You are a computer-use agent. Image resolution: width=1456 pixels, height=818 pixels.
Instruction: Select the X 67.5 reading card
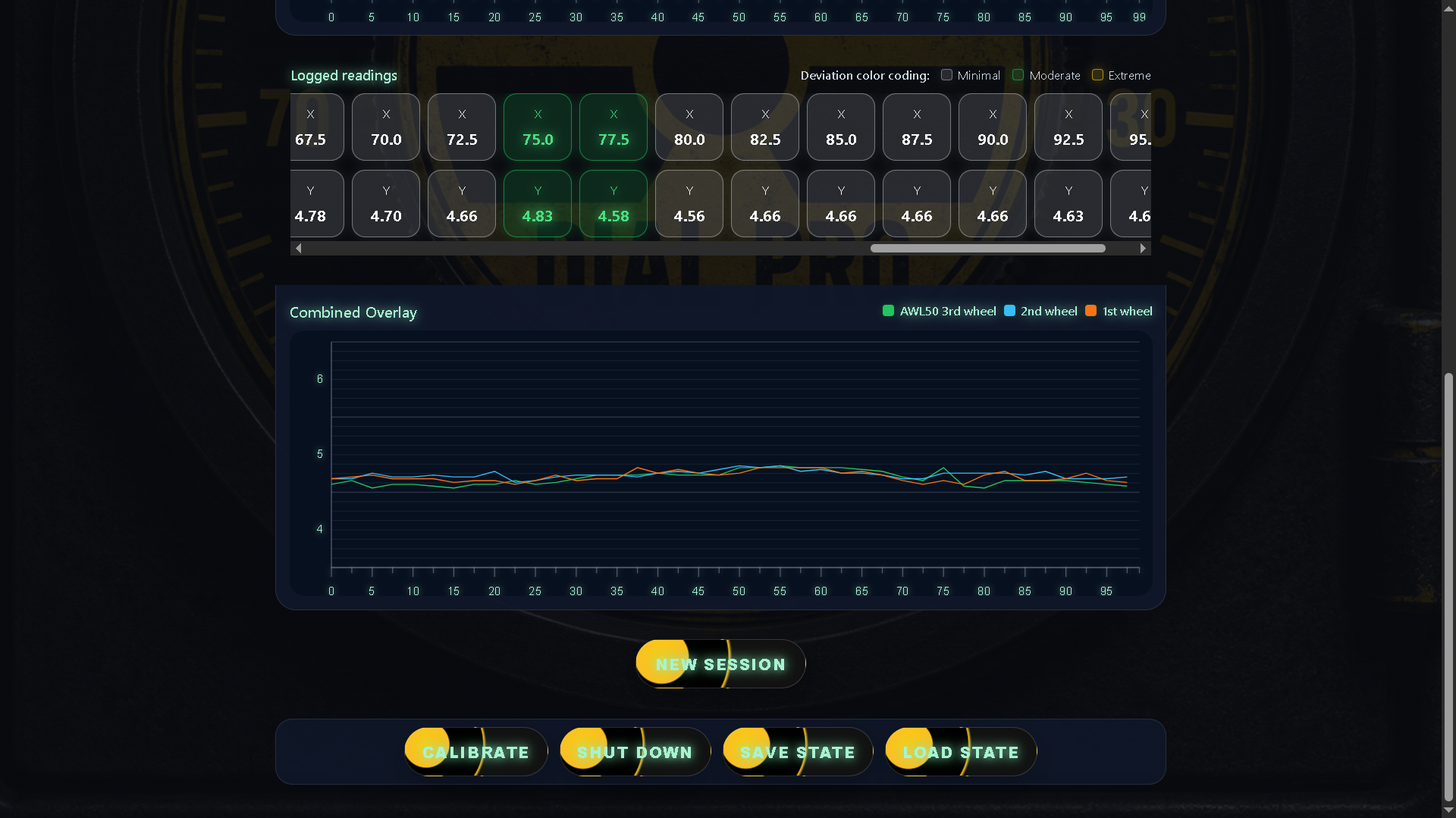point(317,127)
